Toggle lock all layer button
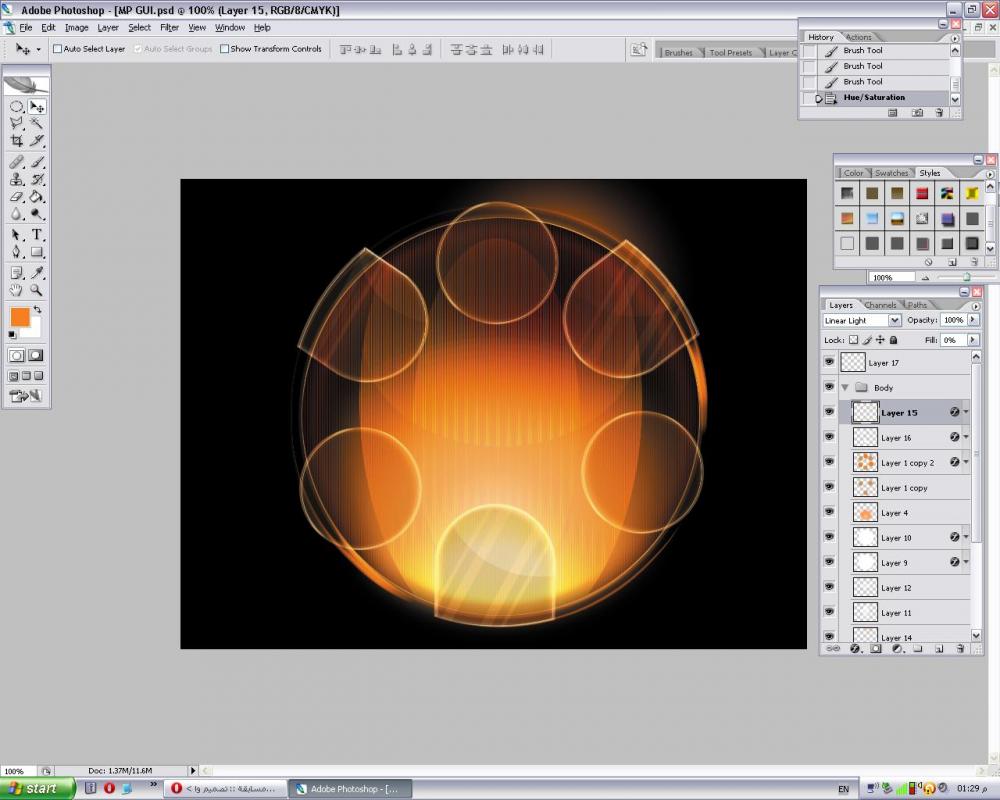Image resolution: width=1000 pixels, height=800 pixels. [893, 340]
